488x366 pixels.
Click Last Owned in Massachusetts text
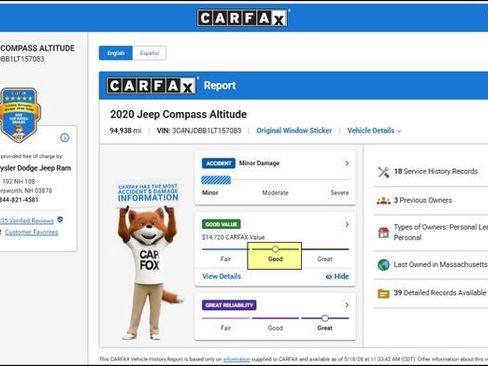pos(440,265)
